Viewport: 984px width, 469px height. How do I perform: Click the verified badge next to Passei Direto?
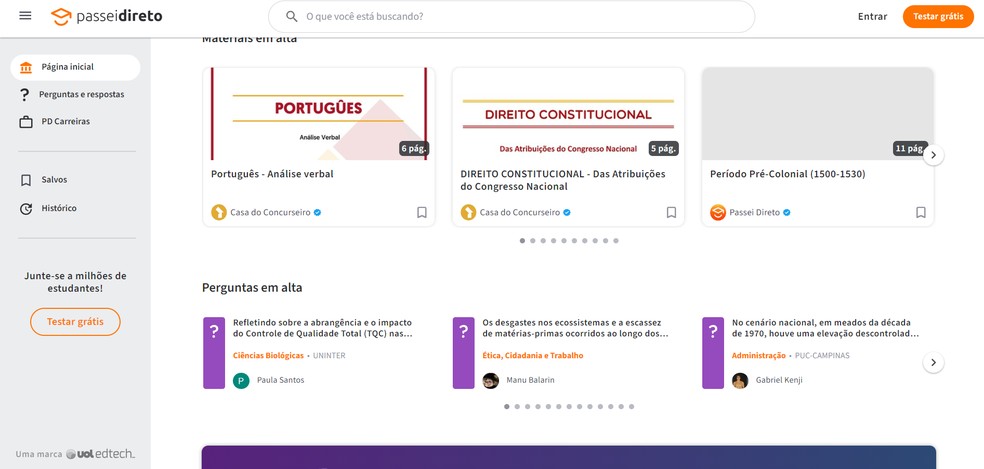click(x=786, y=212)
